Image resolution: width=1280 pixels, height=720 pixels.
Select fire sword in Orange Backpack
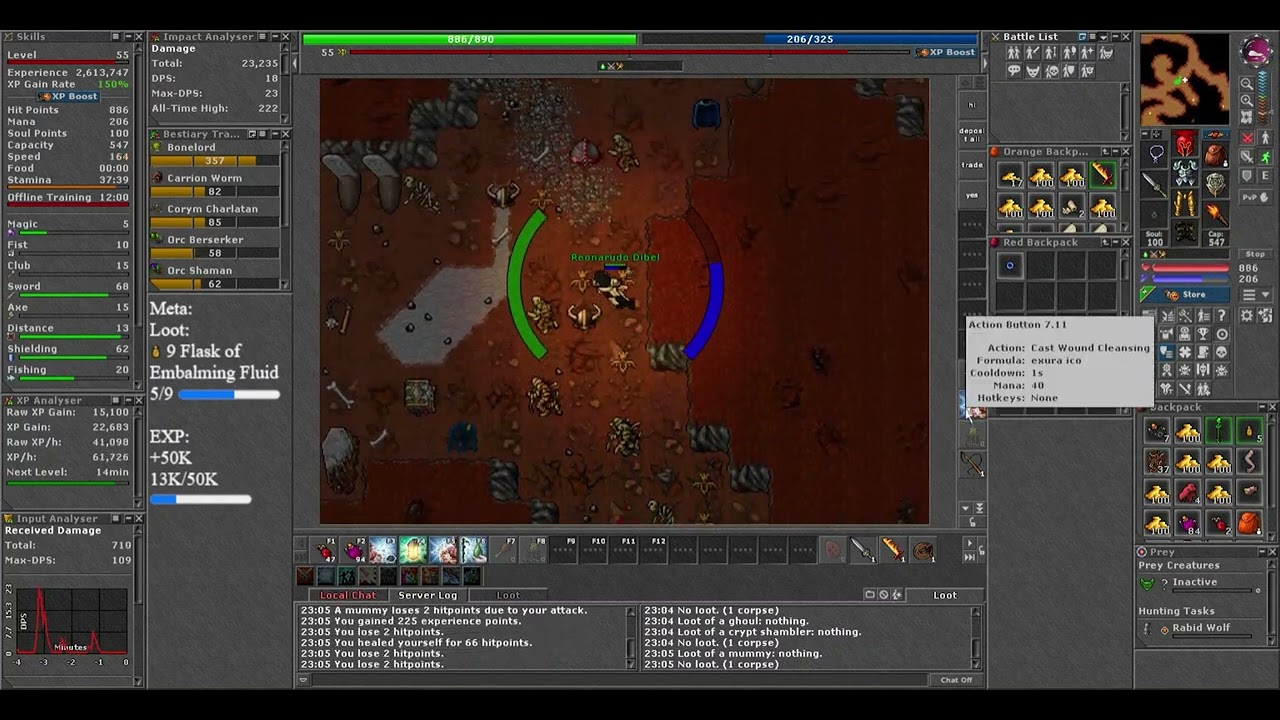tap(1102, 177)
